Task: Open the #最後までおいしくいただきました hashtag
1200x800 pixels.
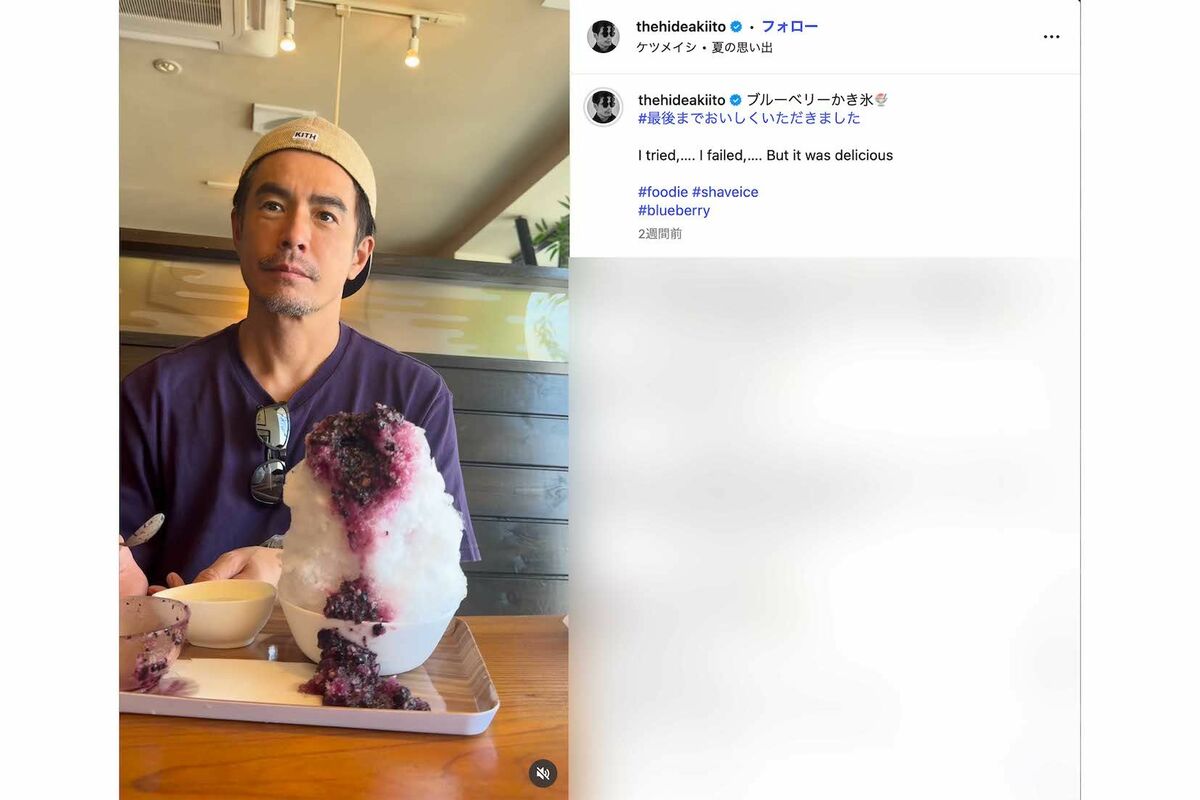Action: 749,118
